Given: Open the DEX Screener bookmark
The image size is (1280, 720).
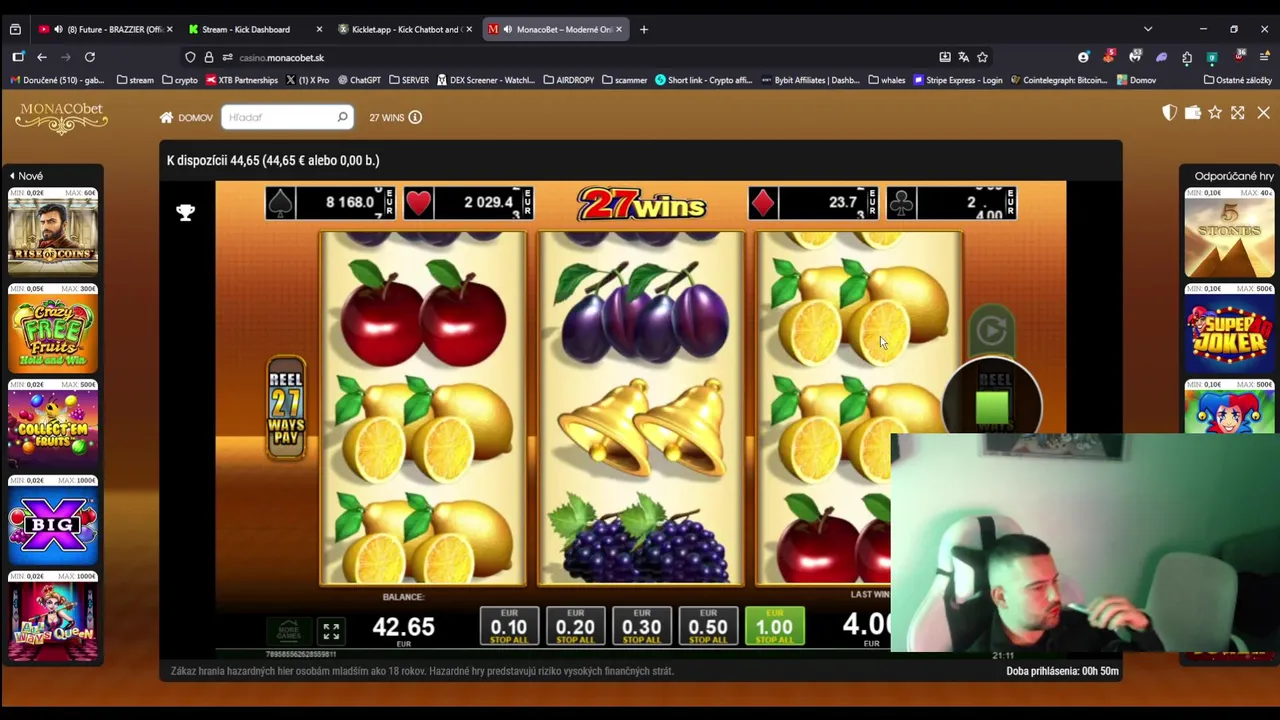Looking at the screenshot, I should 487,80.
